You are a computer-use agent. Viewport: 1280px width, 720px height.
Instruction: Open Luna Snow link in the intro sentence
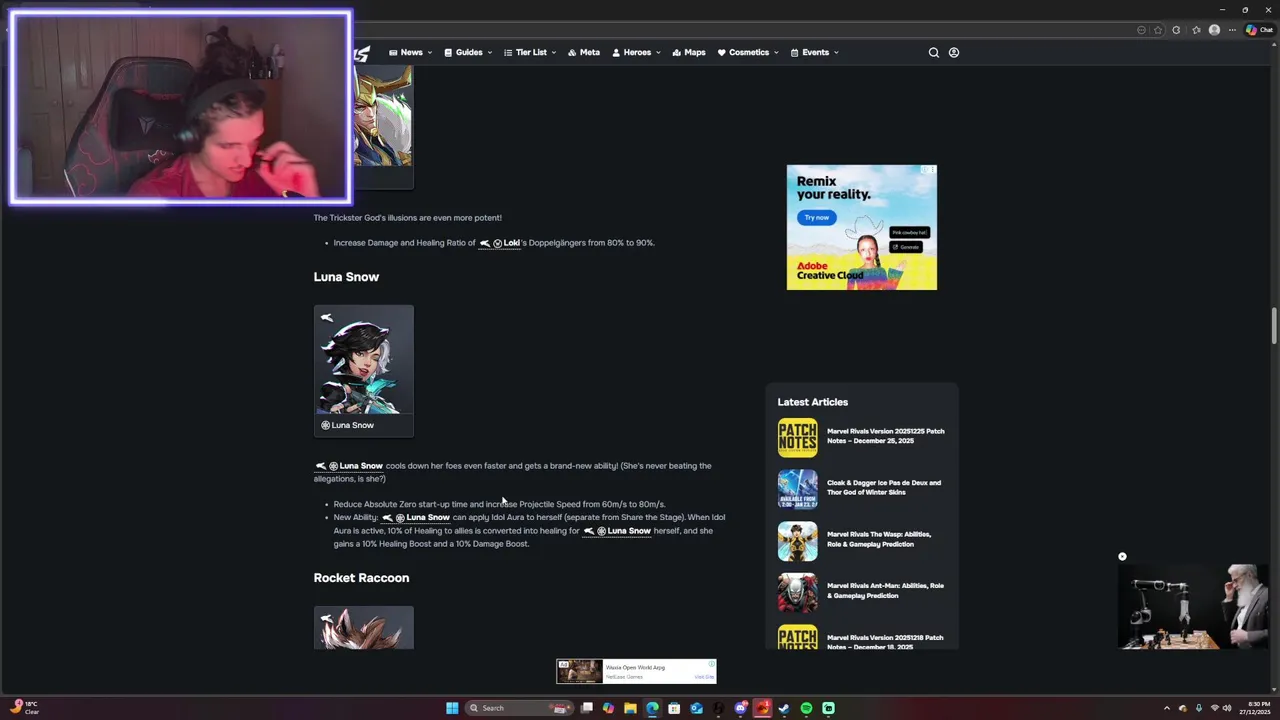point(349,466)
